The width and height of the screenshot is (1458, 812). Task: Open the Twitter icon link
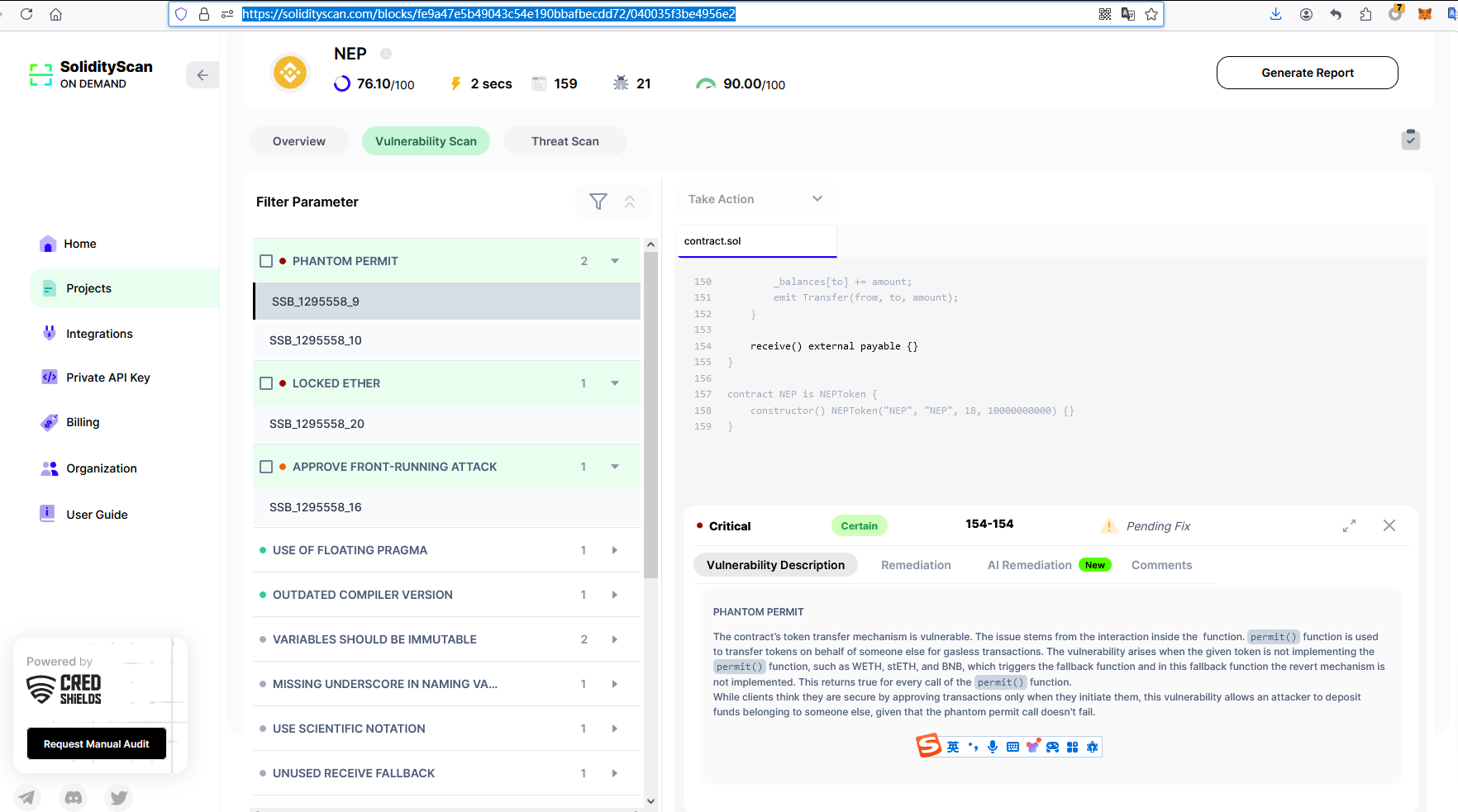click(119, 797)
